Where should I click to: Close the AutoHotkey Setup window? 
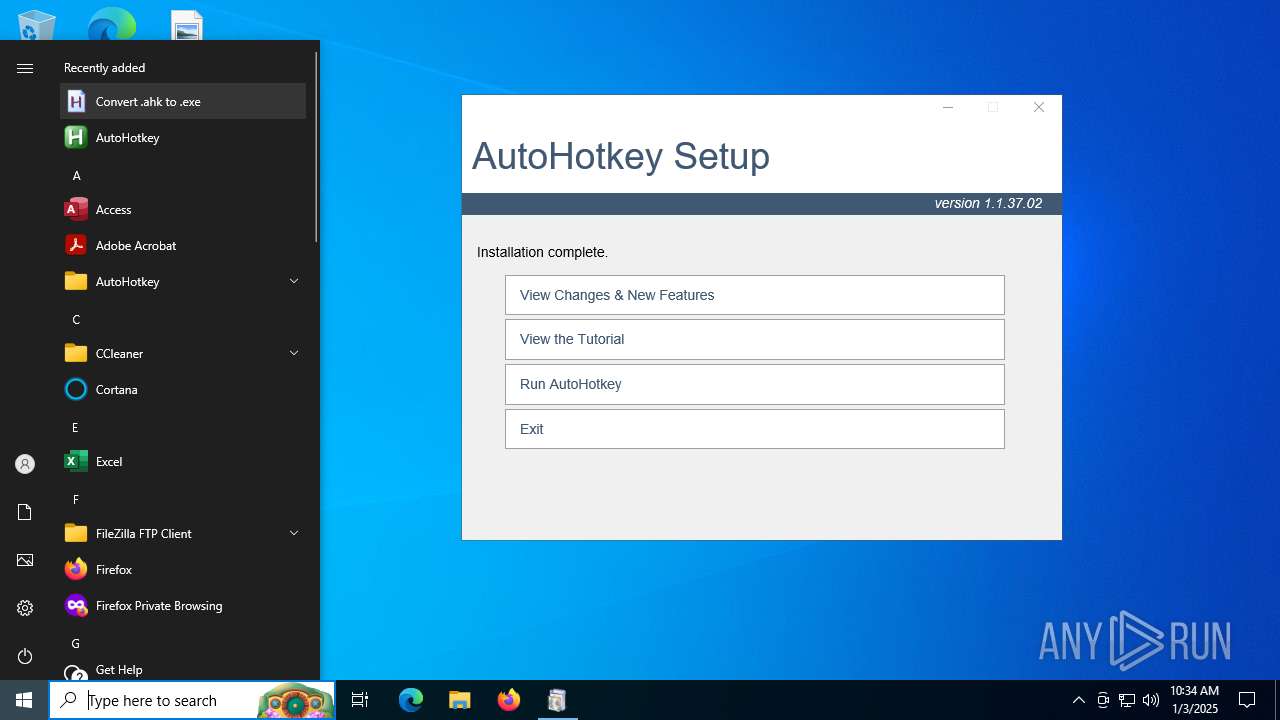[x=1039, y=107]
